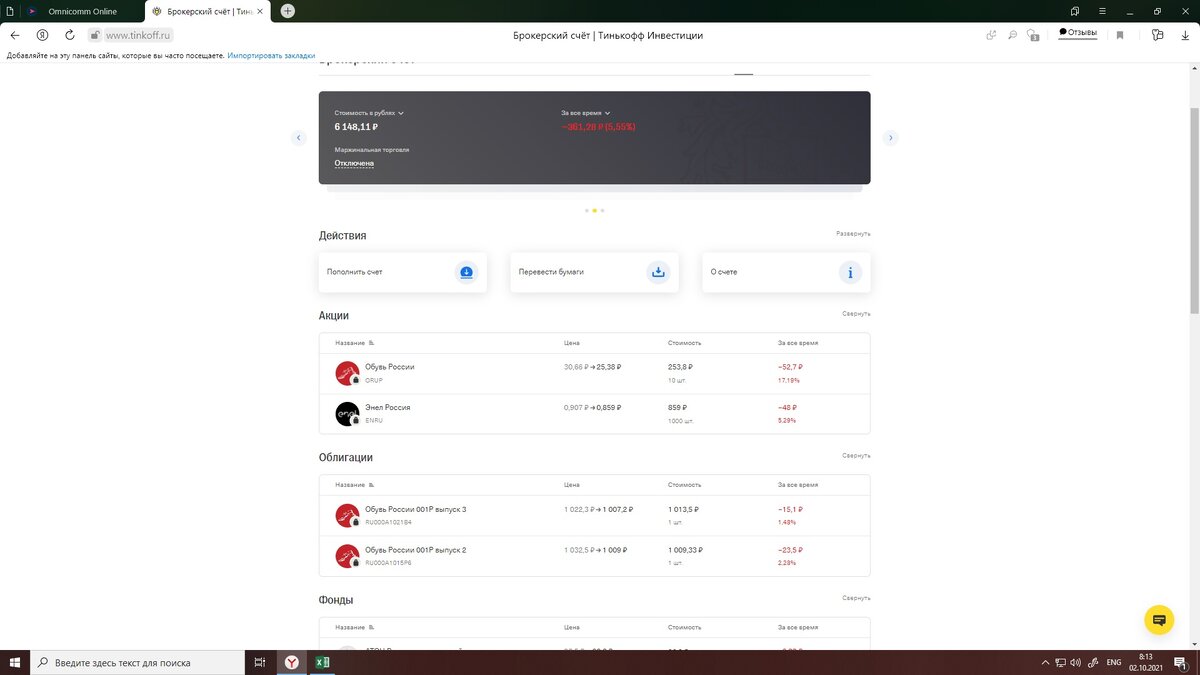The height and width of the screenshot is (675, 1200).
Task: Click the Обувь России ORUP stock logo
Action: click(347, 373)
